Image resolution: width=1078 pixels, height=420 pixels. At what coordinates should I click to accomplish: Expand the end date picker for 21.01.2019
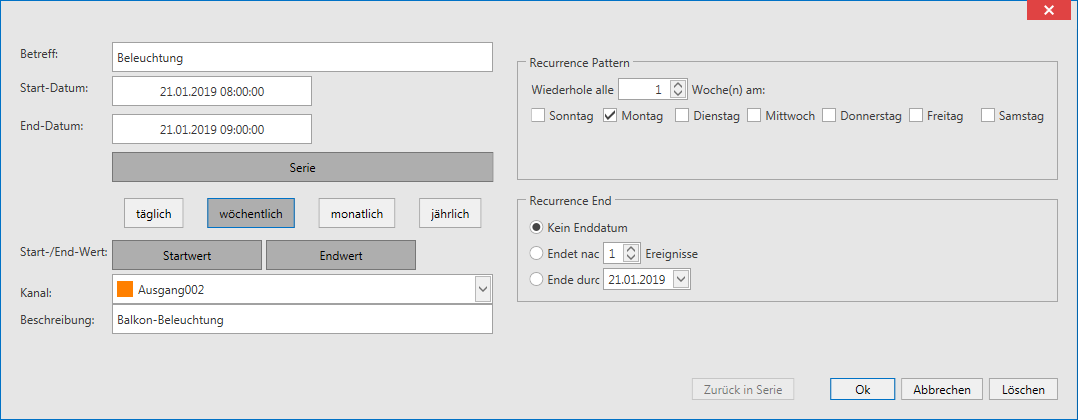point(680,279)
